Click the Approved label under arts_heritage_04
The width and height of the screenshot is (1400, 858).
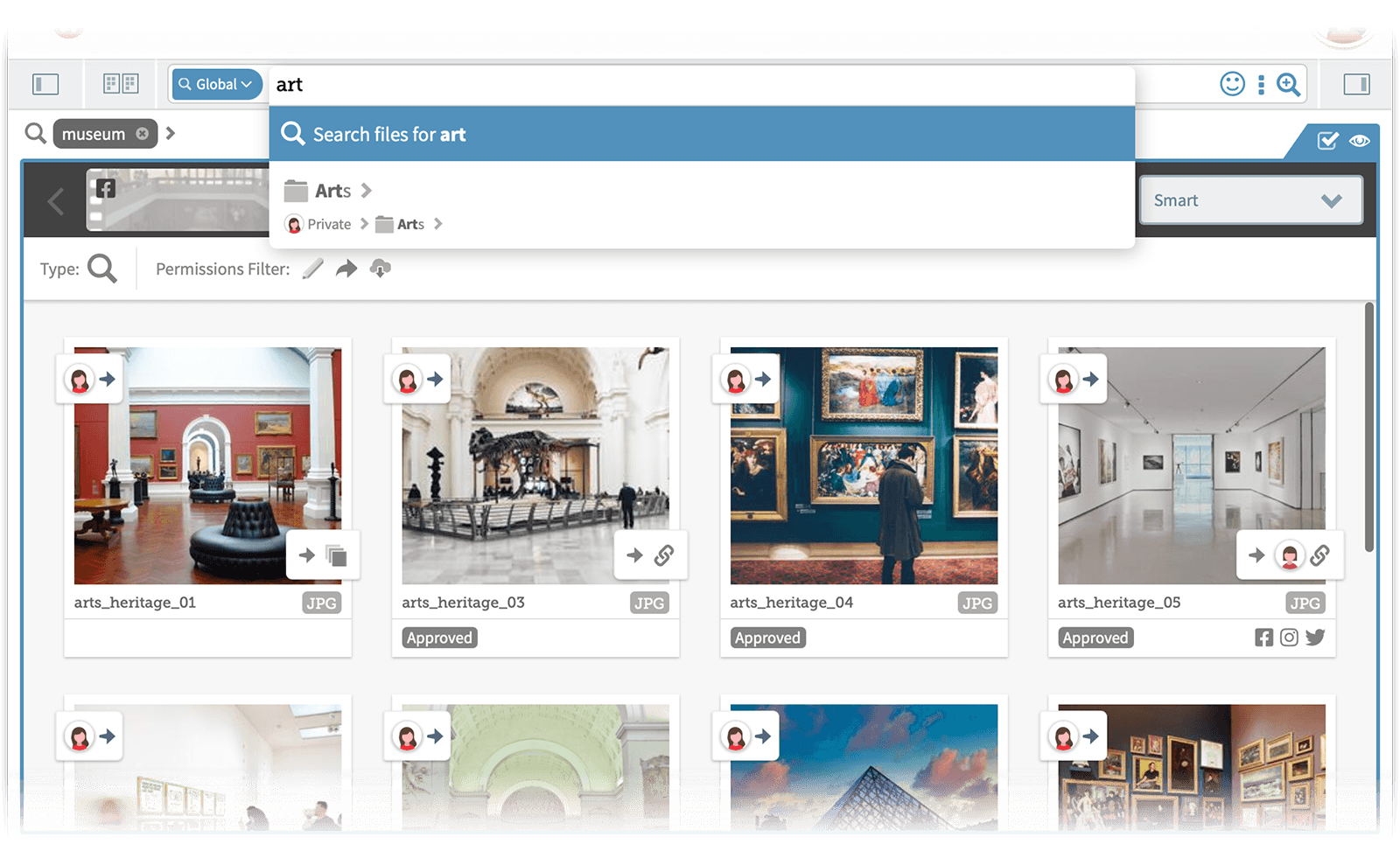pos(767,638)
